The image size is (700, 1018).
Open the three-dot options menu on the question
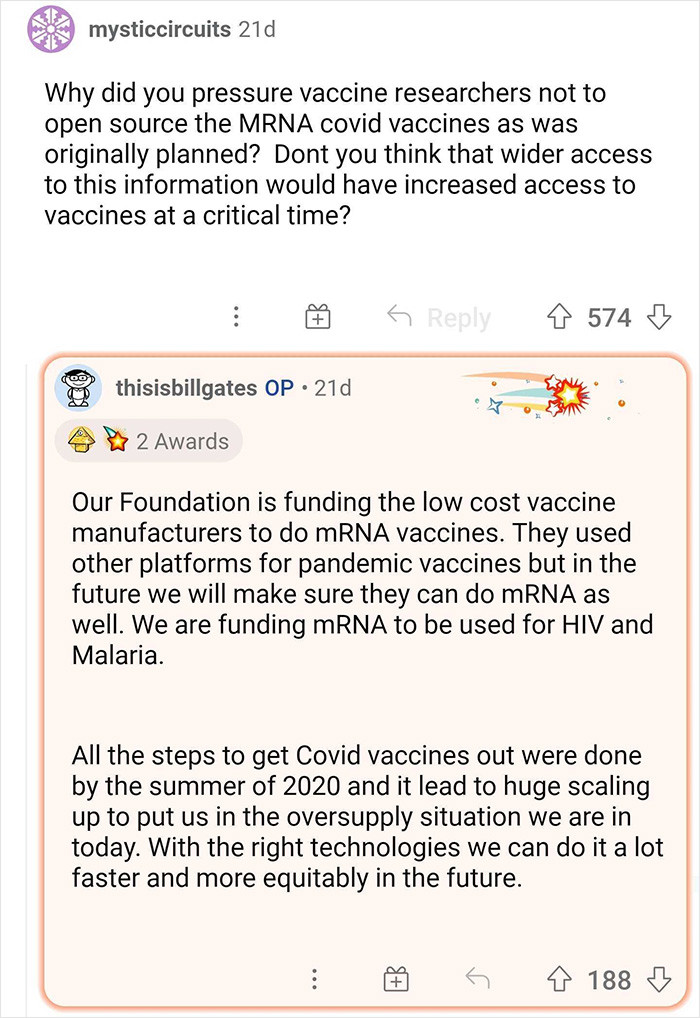(x=236, y=316)
